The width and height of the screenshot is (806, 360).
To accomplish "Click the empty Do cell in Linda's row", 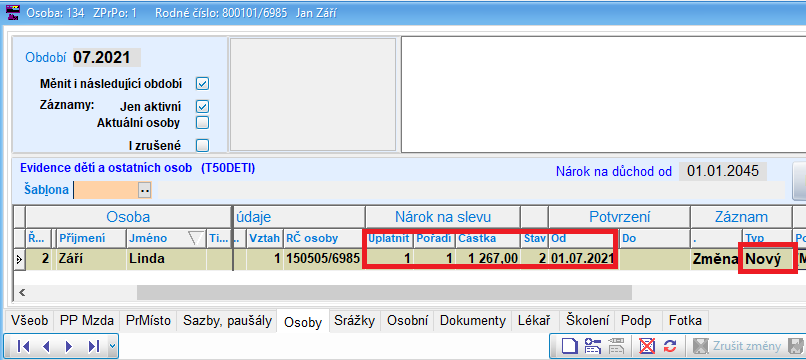I will point(654,259).
